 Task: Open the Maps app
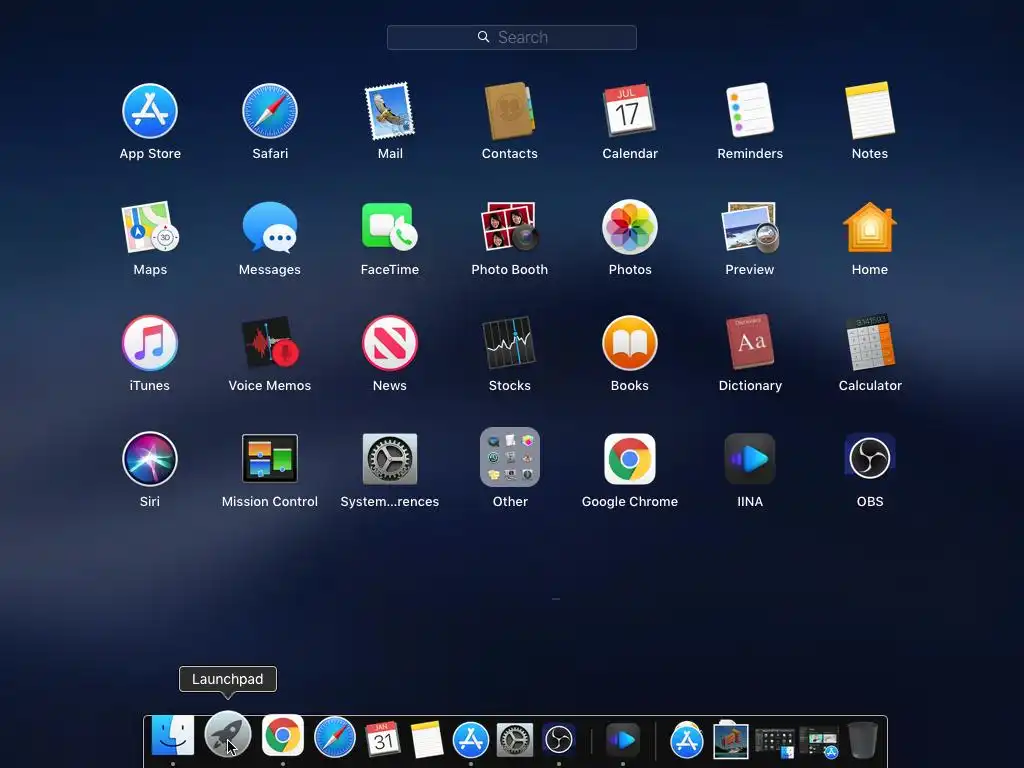150,227
